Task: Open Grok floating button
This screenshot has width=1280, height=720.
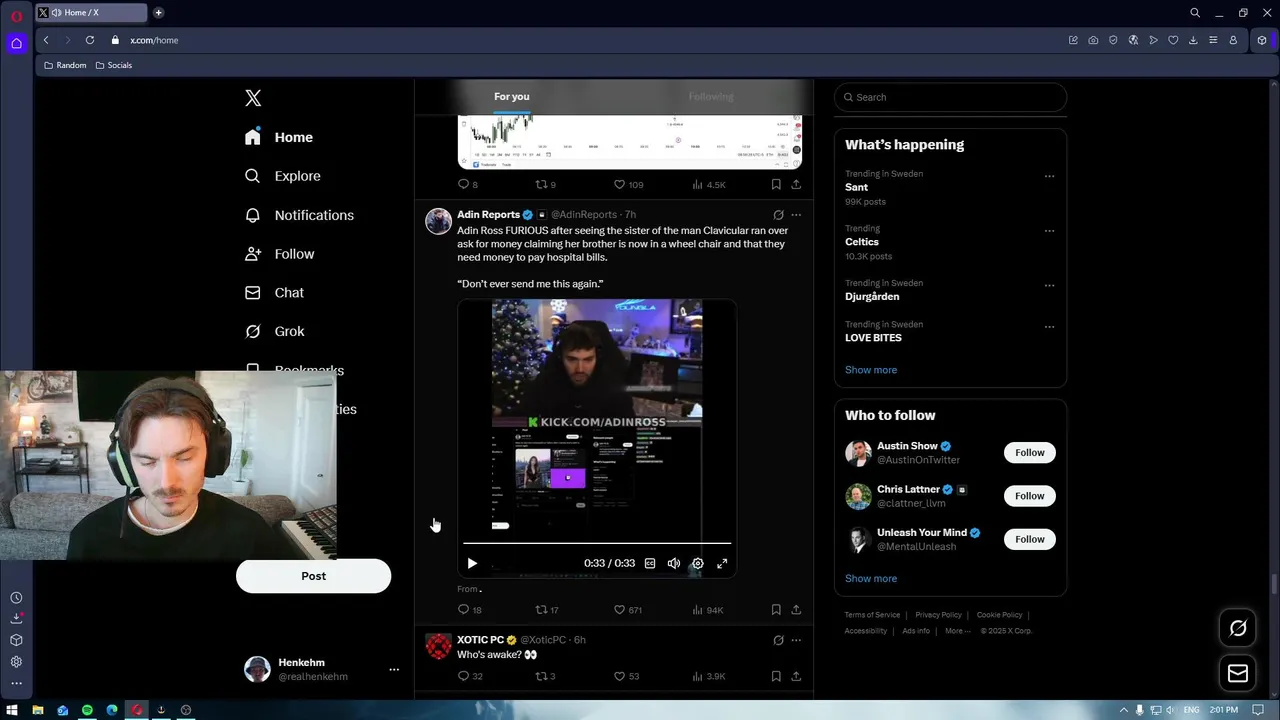Action: [x=1238, y=628]
